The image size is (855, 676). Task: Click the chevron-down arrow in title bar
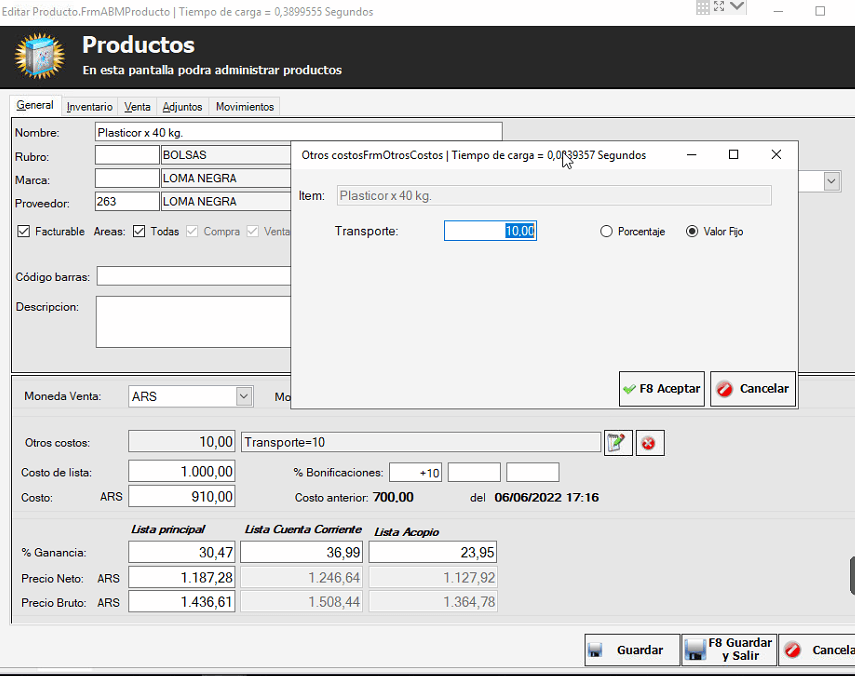coord(738,7)
